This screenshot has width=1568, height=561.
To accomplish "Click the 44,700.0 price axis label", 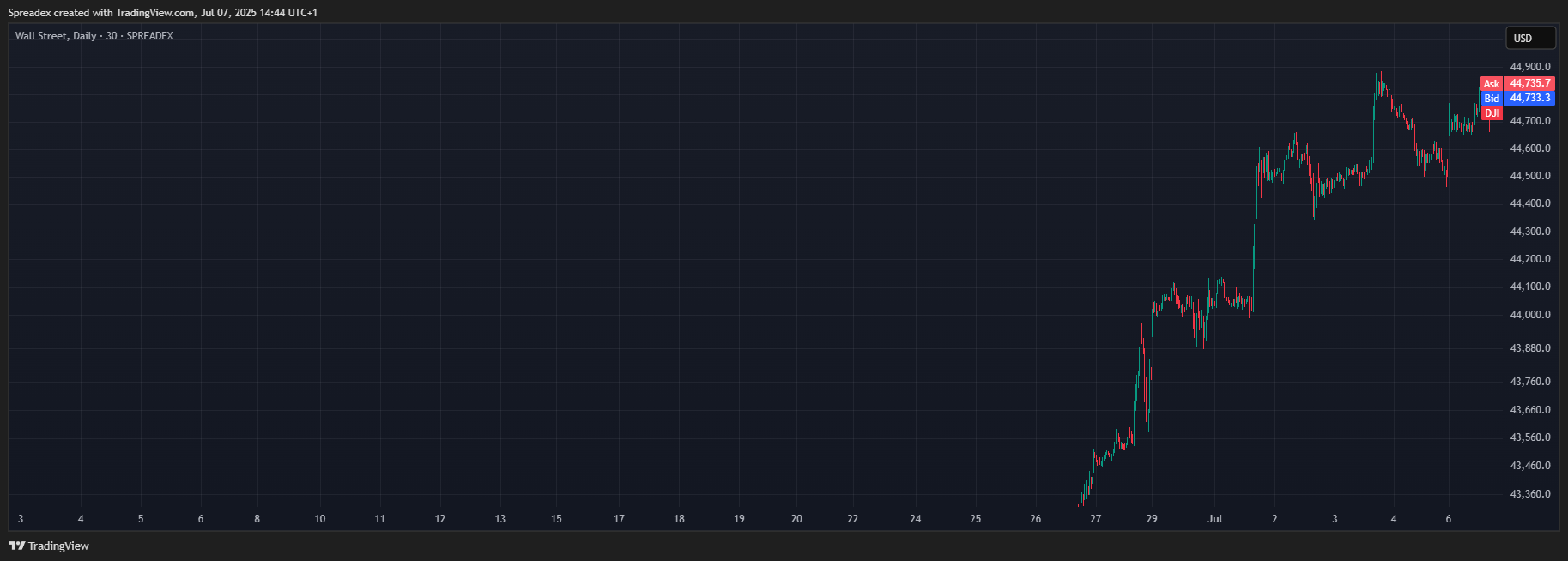I will tap(1530, 121).
